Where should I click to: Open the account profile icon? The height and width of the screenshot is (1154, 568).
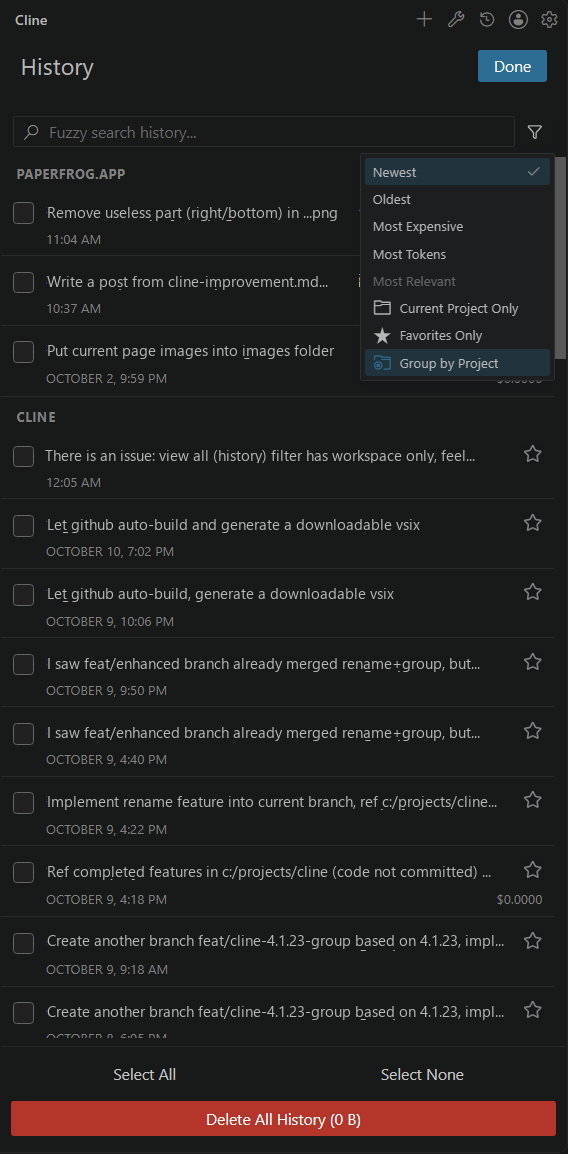point(519,20)
